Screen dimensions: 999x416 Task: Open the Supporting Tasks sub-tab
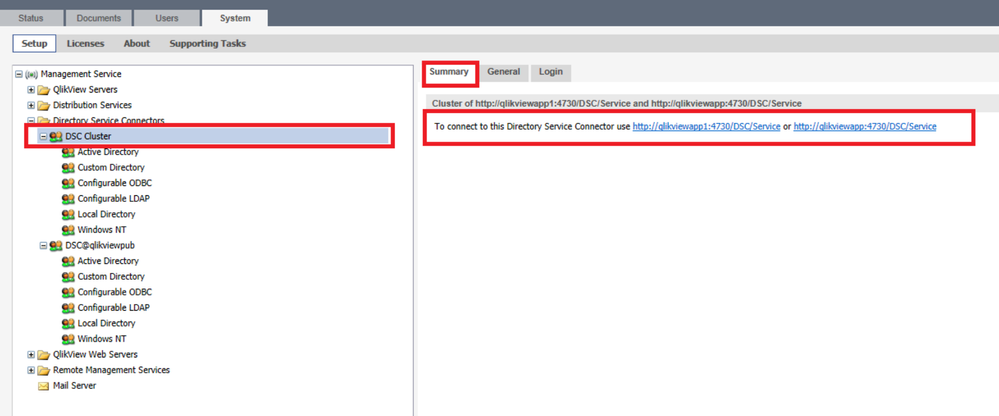(208, 43)
